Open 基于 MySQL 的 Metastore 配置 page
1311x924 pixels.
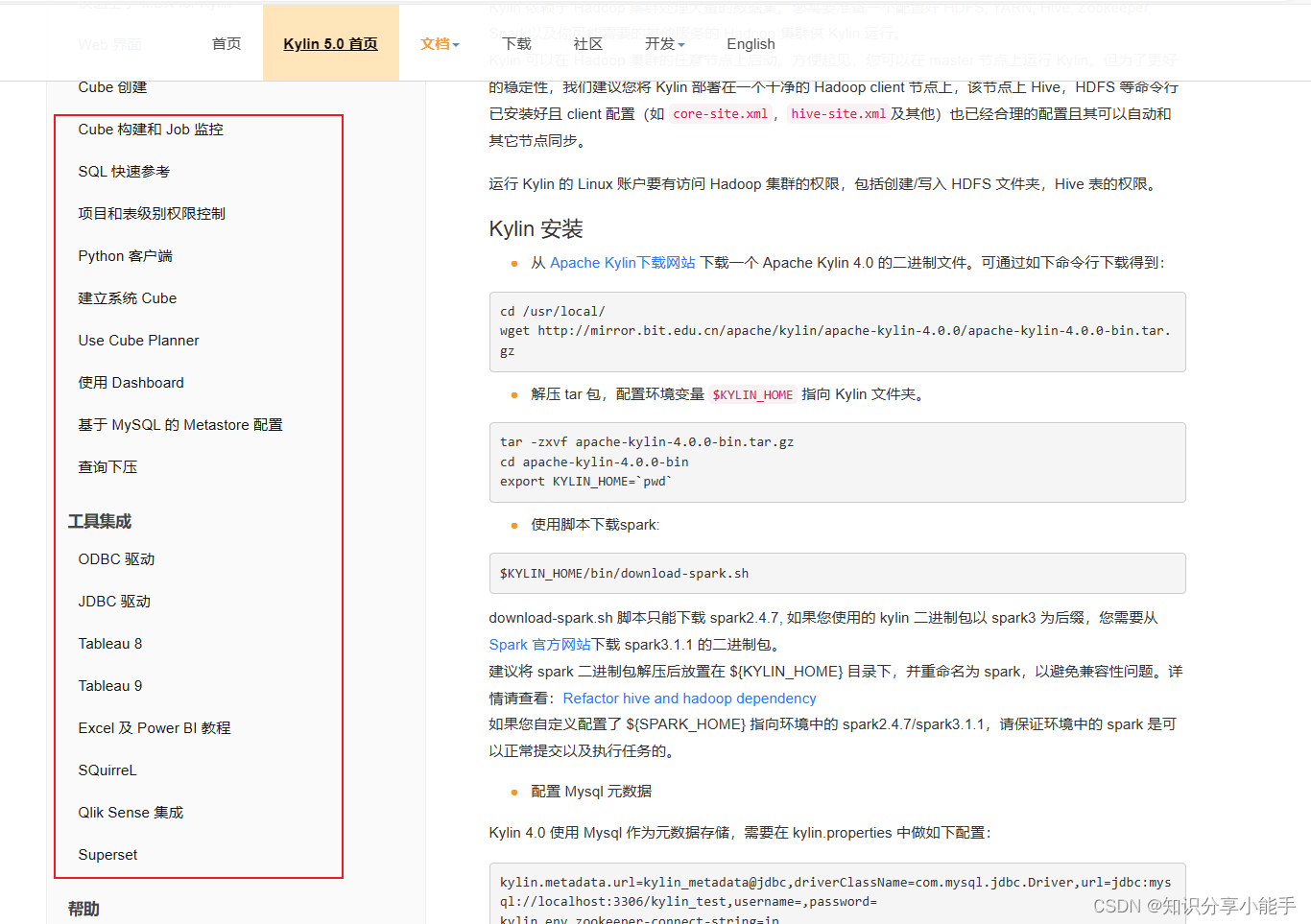coord(180,425)
